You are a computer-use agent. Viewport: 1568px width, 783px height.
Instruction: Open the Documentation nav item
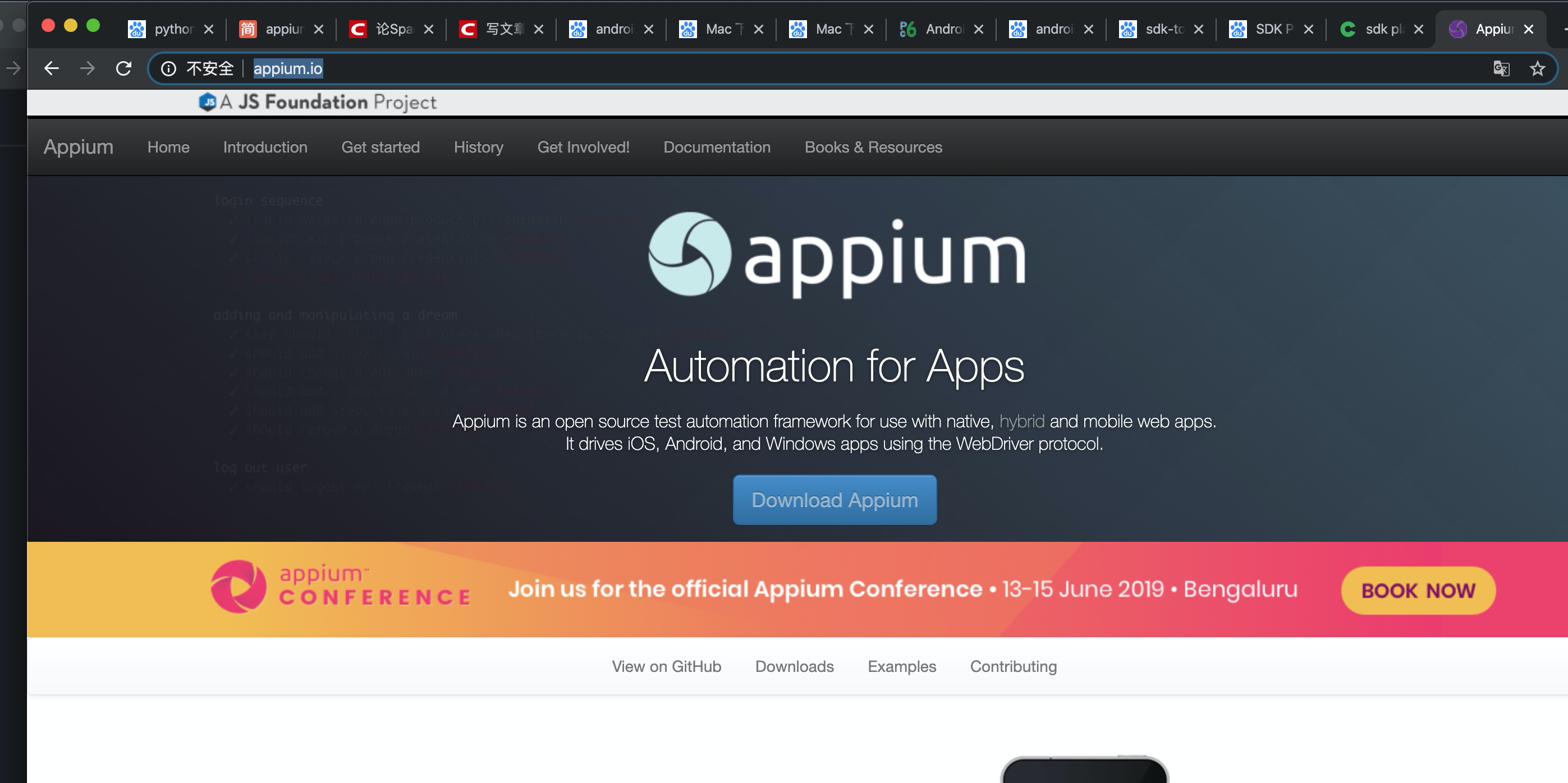tap(717, 147)
